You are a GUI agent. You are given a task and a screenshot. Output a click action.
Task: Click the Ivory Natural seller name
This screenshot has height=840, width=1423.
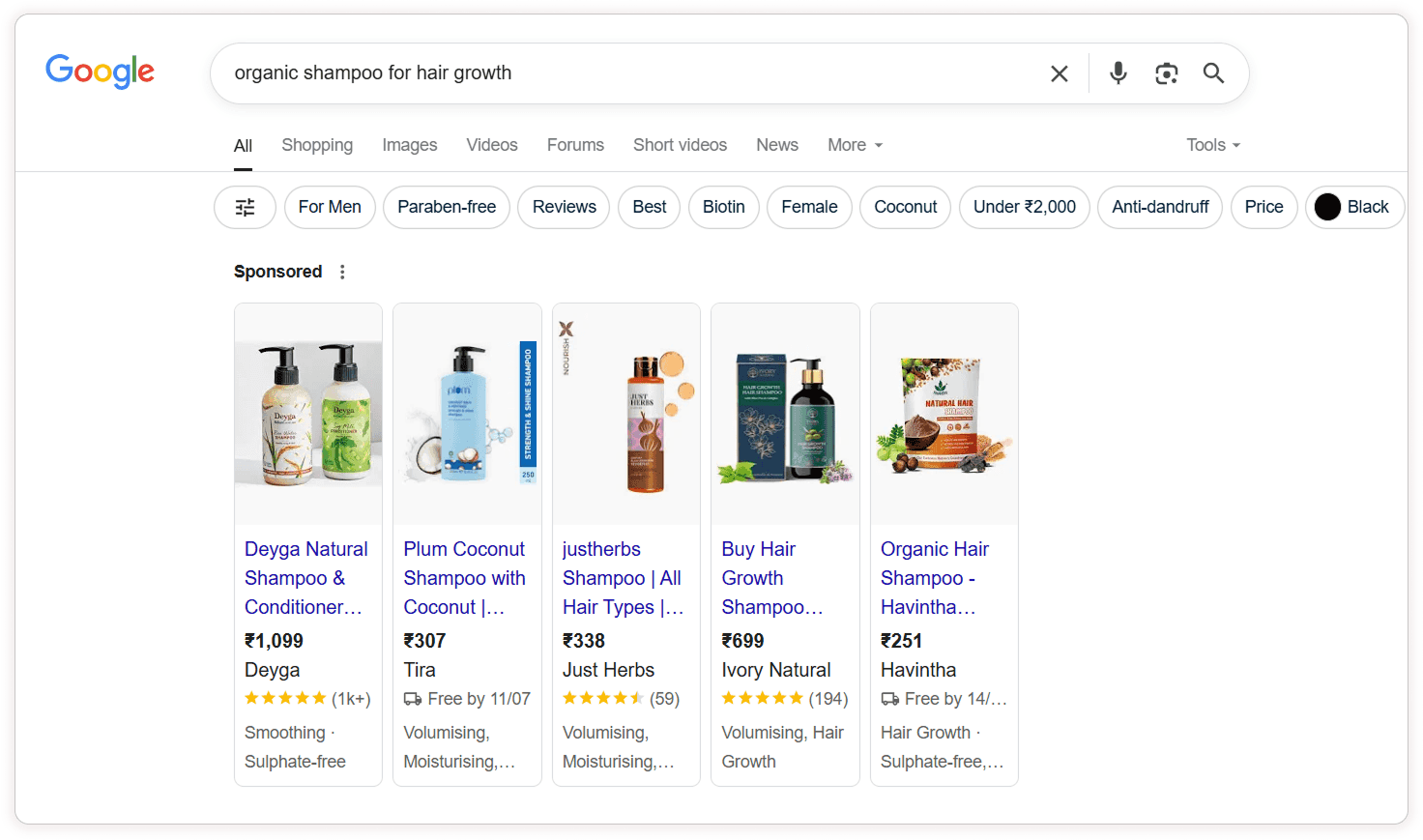[x=776, y=670]
